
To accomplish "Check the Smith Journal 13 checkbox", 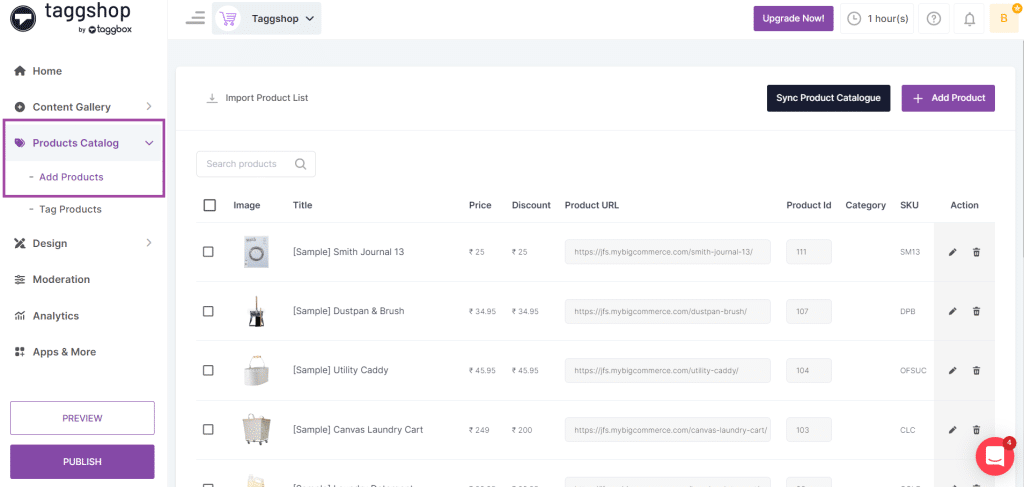I will point(208,252).
